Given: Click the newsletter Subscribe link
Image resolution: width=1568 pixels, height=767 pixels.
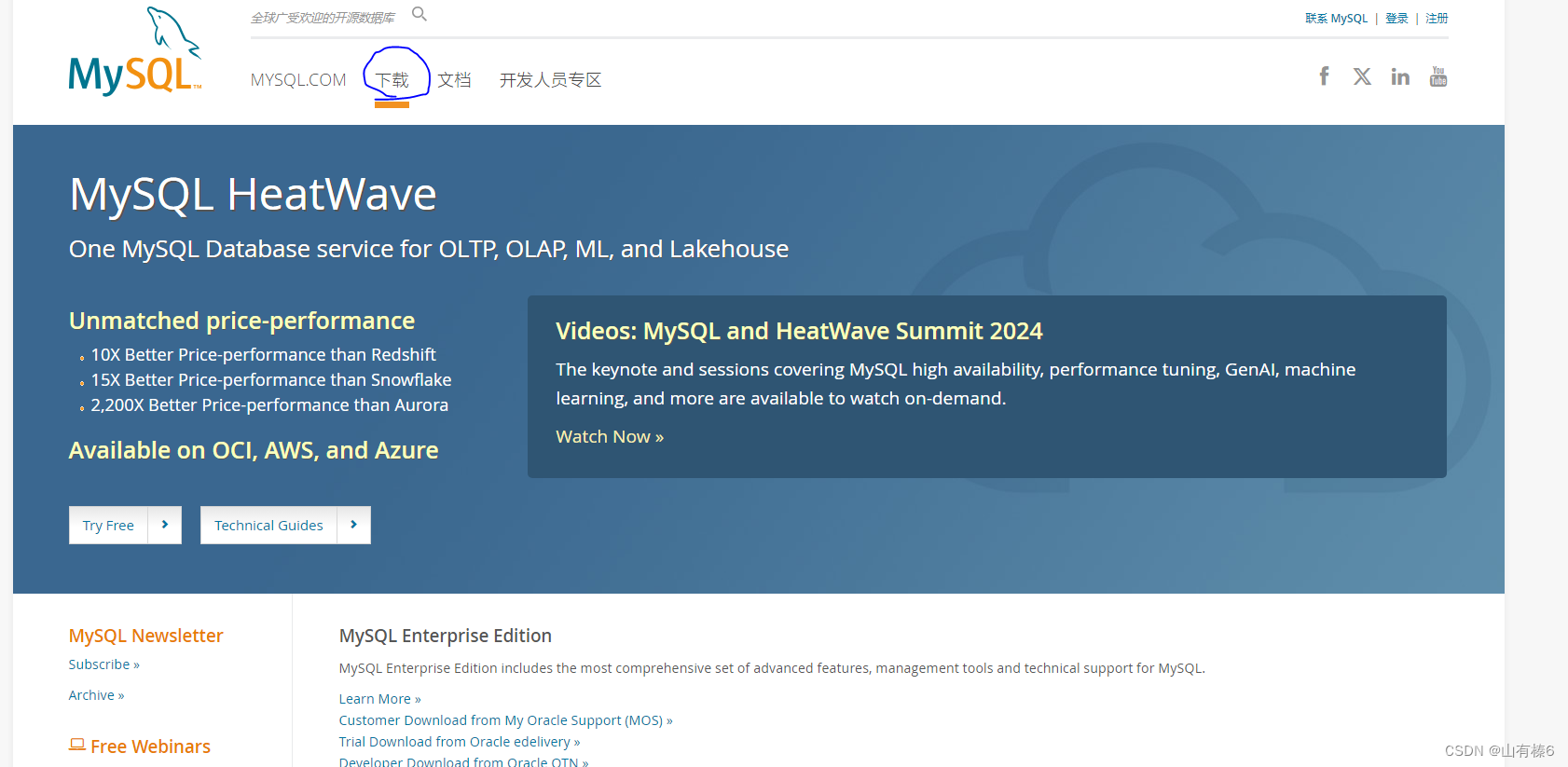Looking at the screenshot, I should (103, 664).
